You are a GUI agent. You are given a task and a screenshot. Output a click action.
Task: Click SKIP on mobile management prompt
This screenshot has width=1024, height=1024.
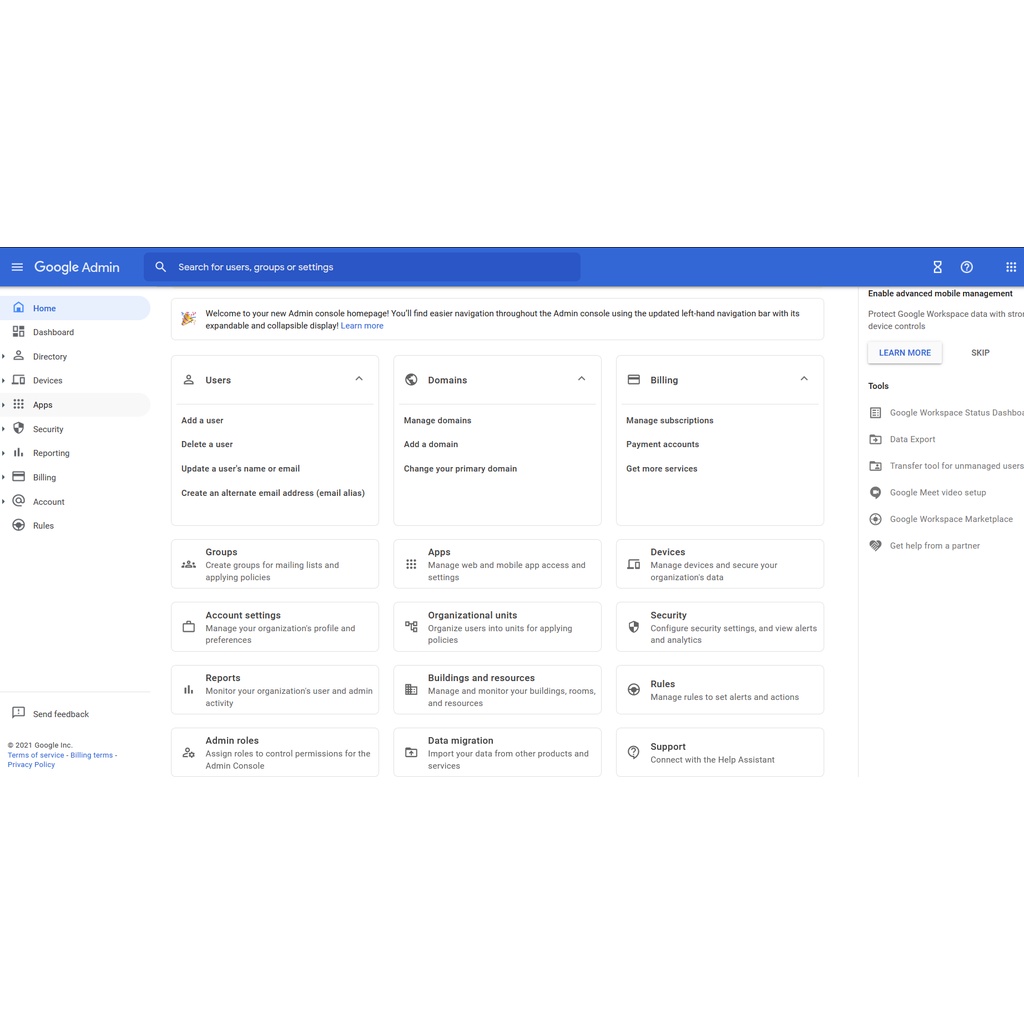pos(980,352)
